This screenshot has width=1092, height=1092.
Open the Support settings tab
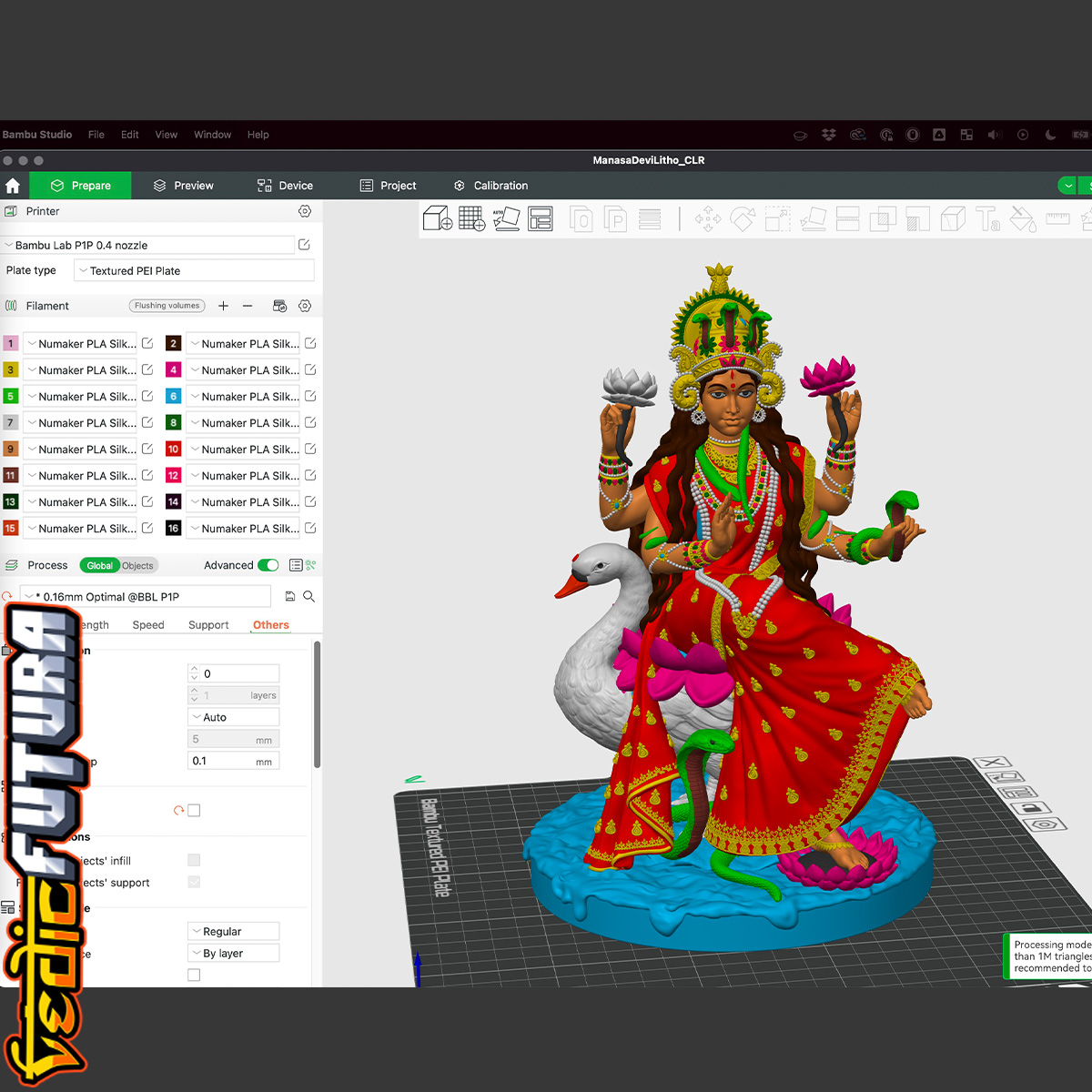click(208, 625)
